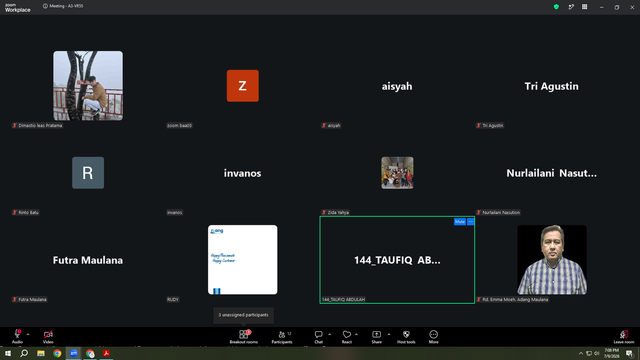
Task: Select the 144_TAUFIQ AB... participant tile
Action: click(397, 260)
